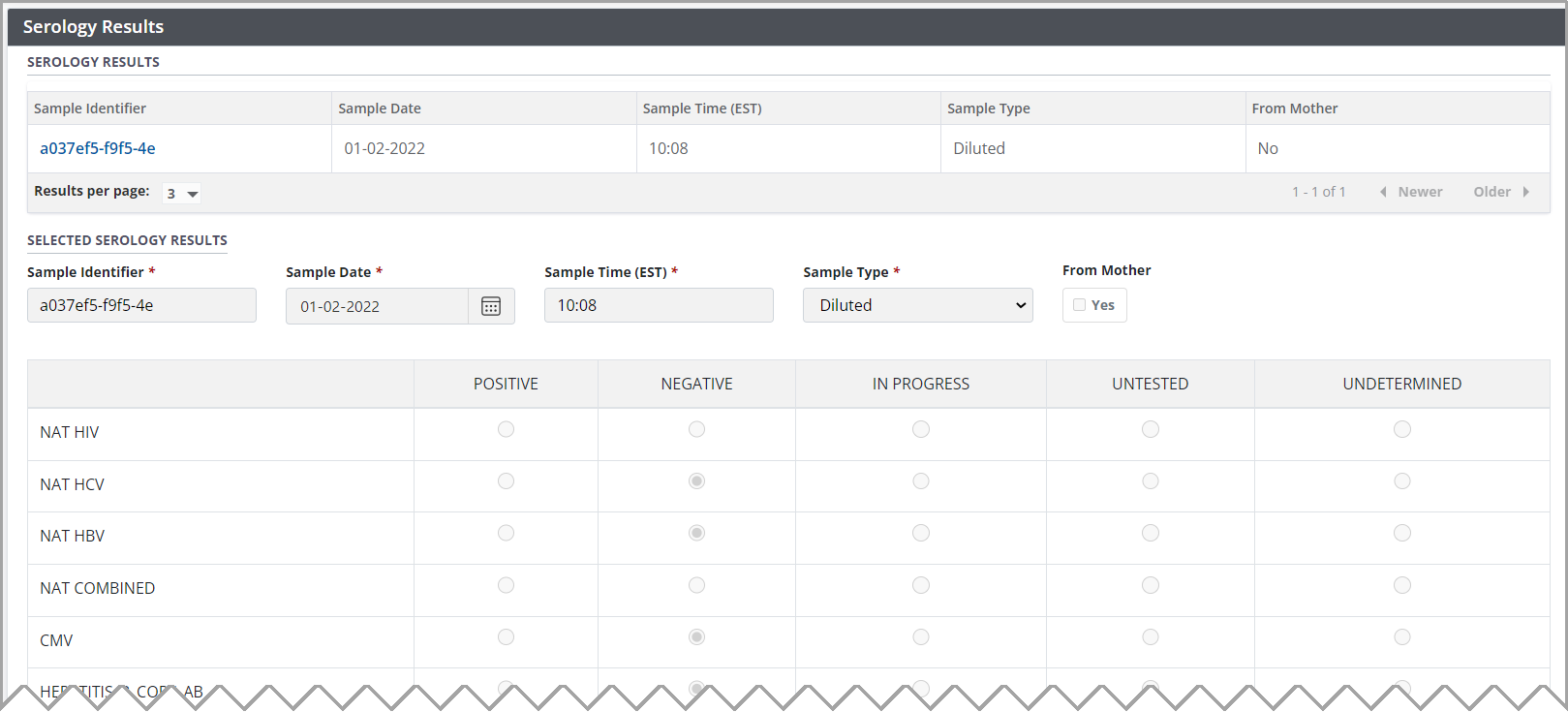Click the Sample Time (EST) column header
This screenshot has width=1568, height=712.
[788, 108]
